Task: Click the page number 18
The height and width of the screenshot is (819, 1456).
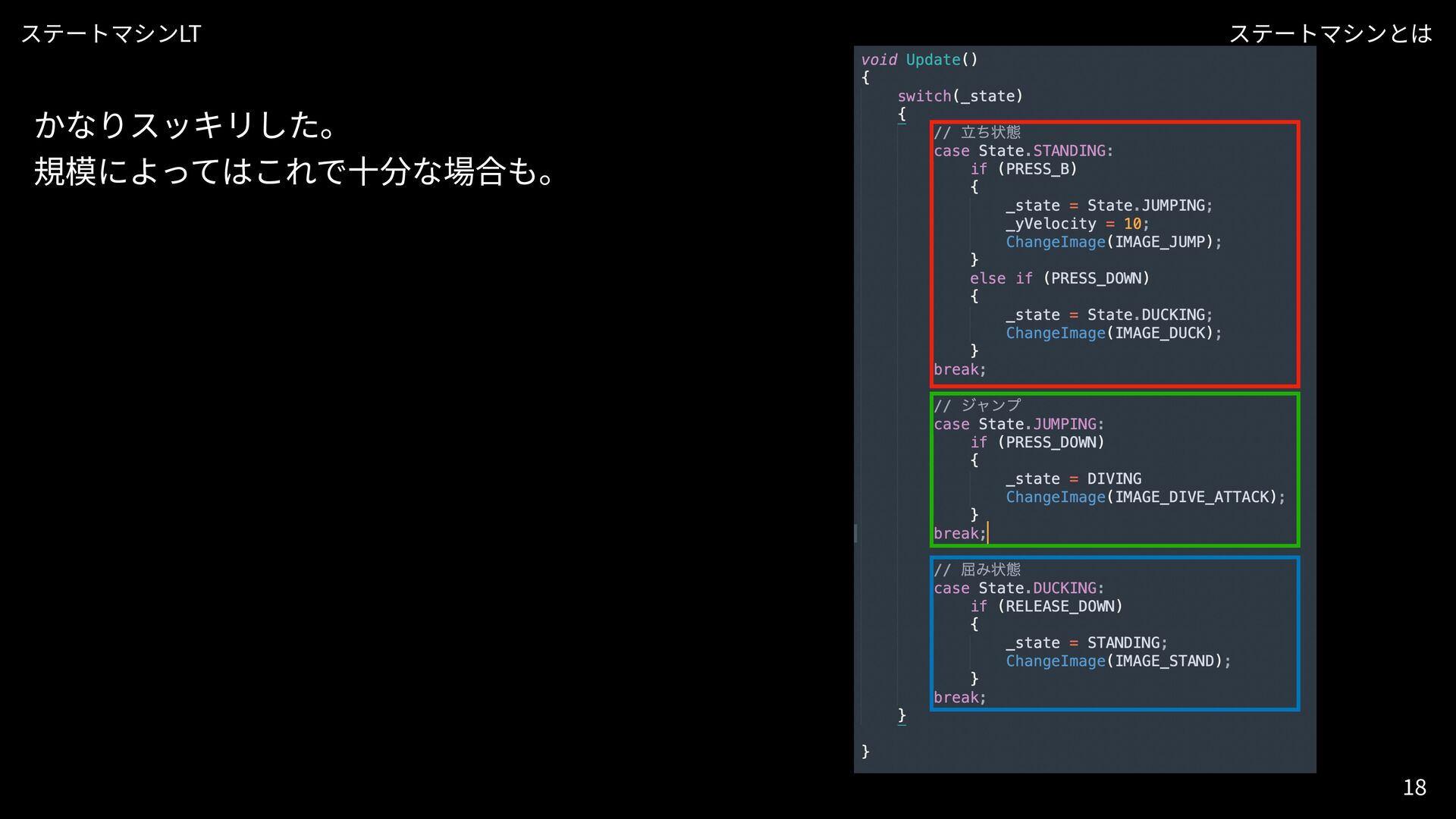Action: [x=1414, y=787]
